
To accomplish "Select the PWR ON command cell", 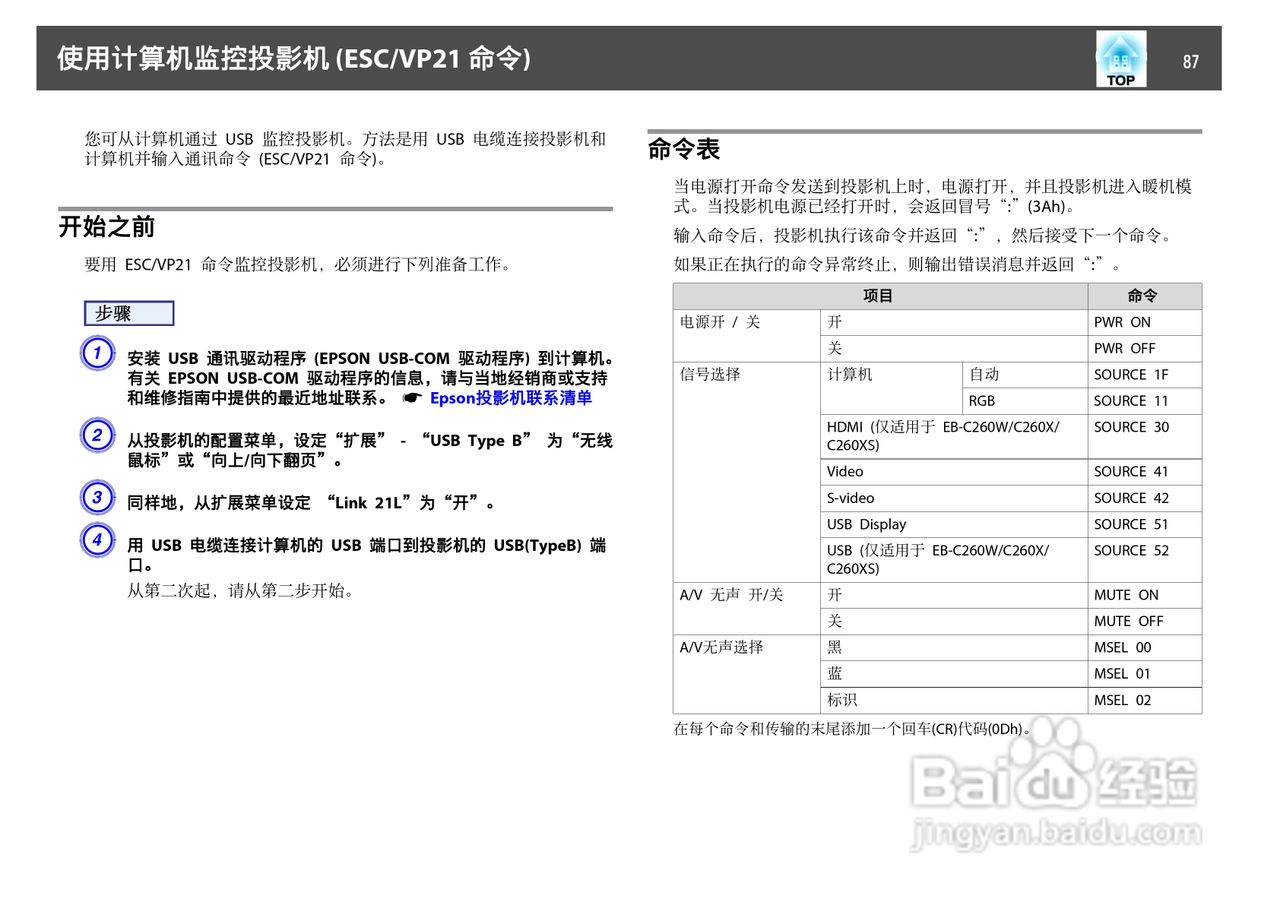I will coord(1145,322).
